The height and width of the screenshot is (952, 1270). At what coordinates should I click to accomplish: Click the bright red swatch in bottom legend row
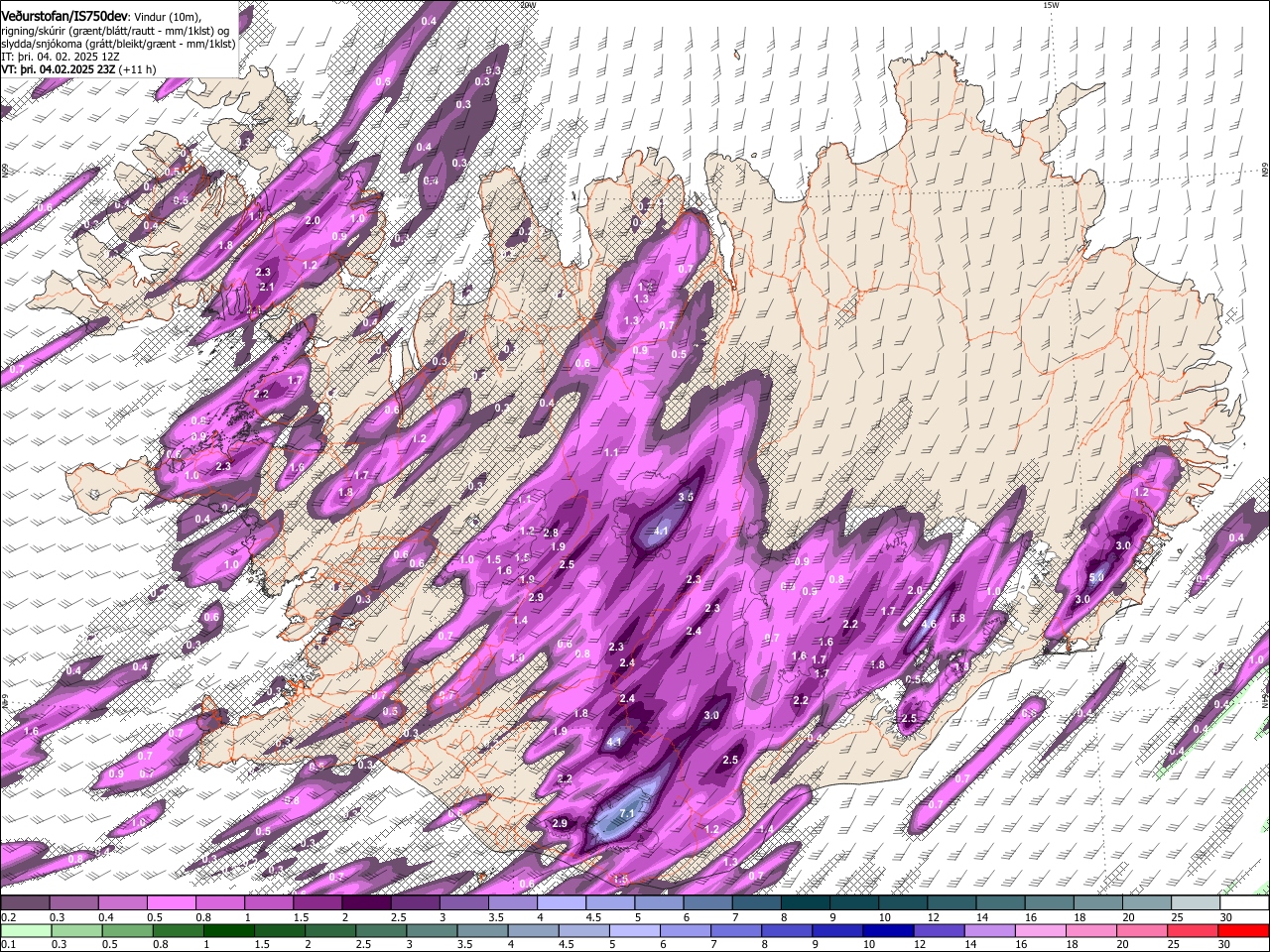1244,930
